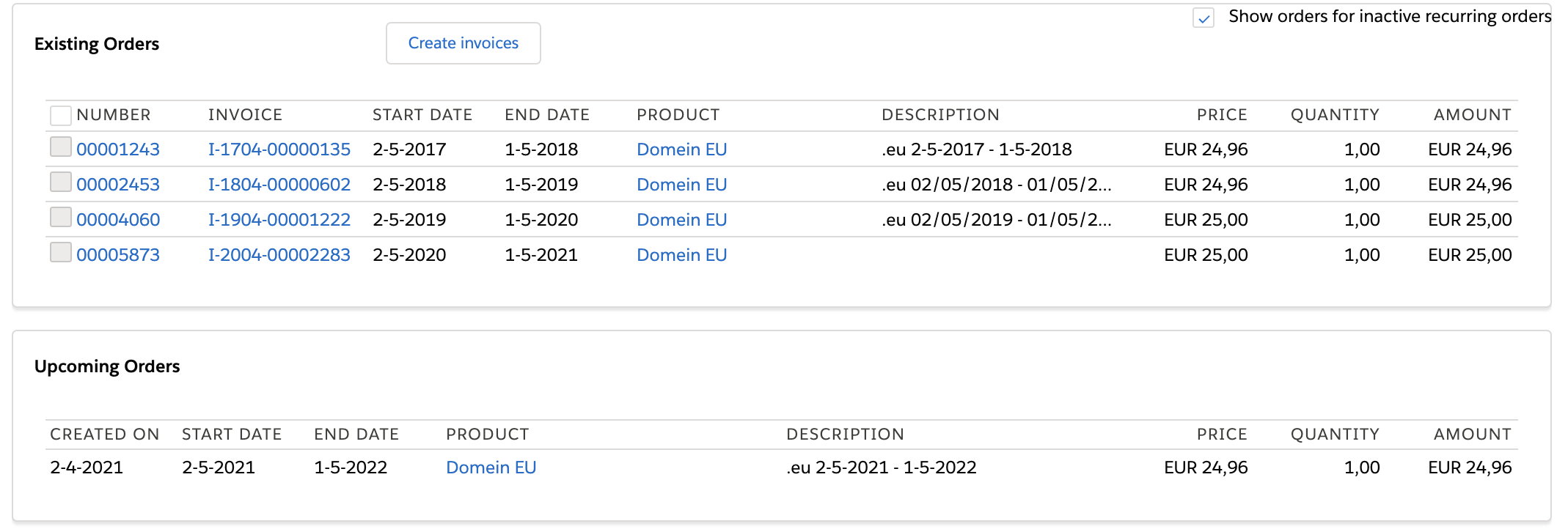The image size is (1568, 532).
Task: Open order number 00001243
Action: coord(118,149)
